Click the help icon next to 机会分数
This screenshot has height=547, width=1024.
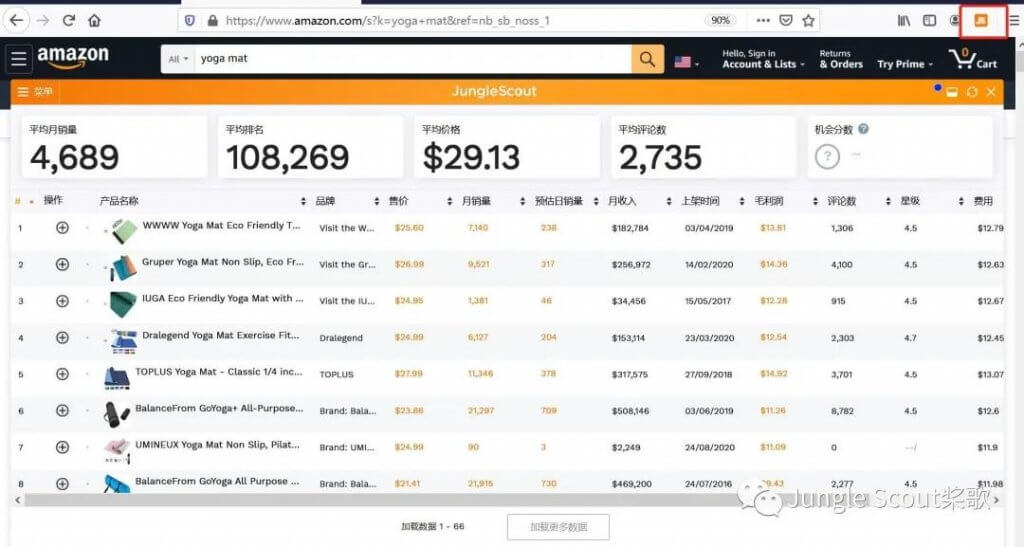point(863,129)
